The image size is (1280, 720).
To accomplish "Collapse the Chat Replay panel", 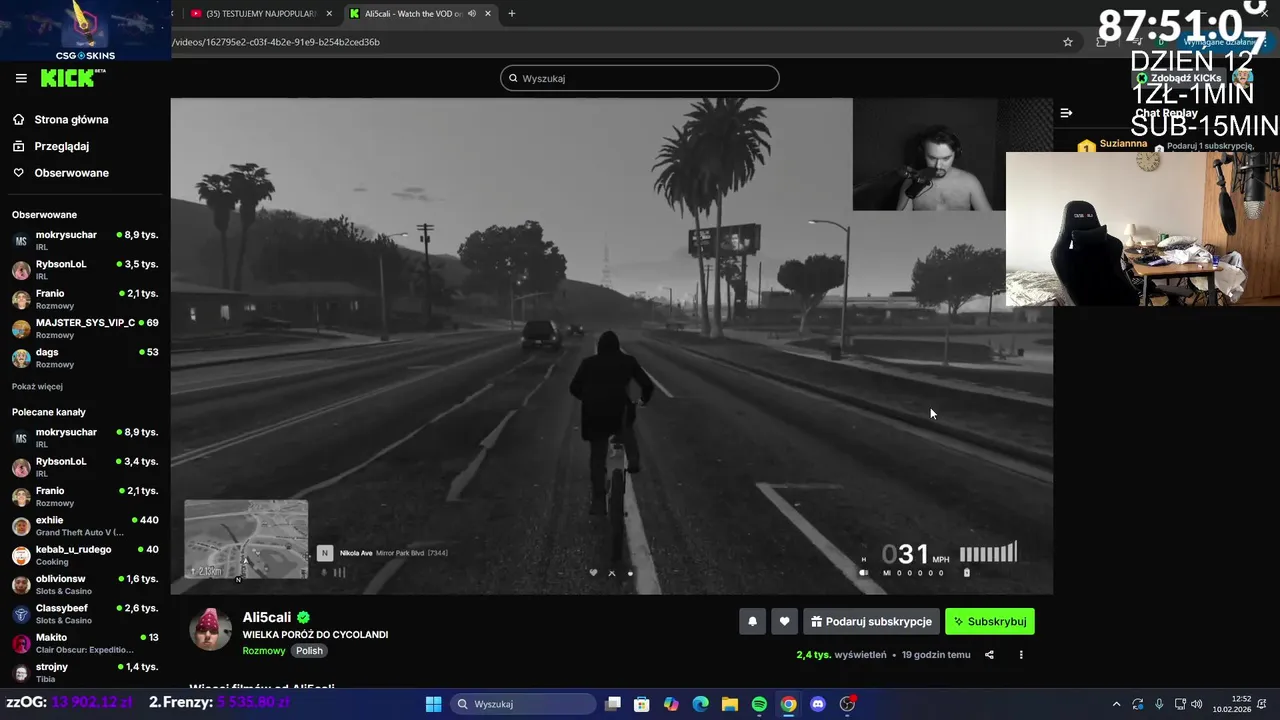I will tap(1066, 113).
